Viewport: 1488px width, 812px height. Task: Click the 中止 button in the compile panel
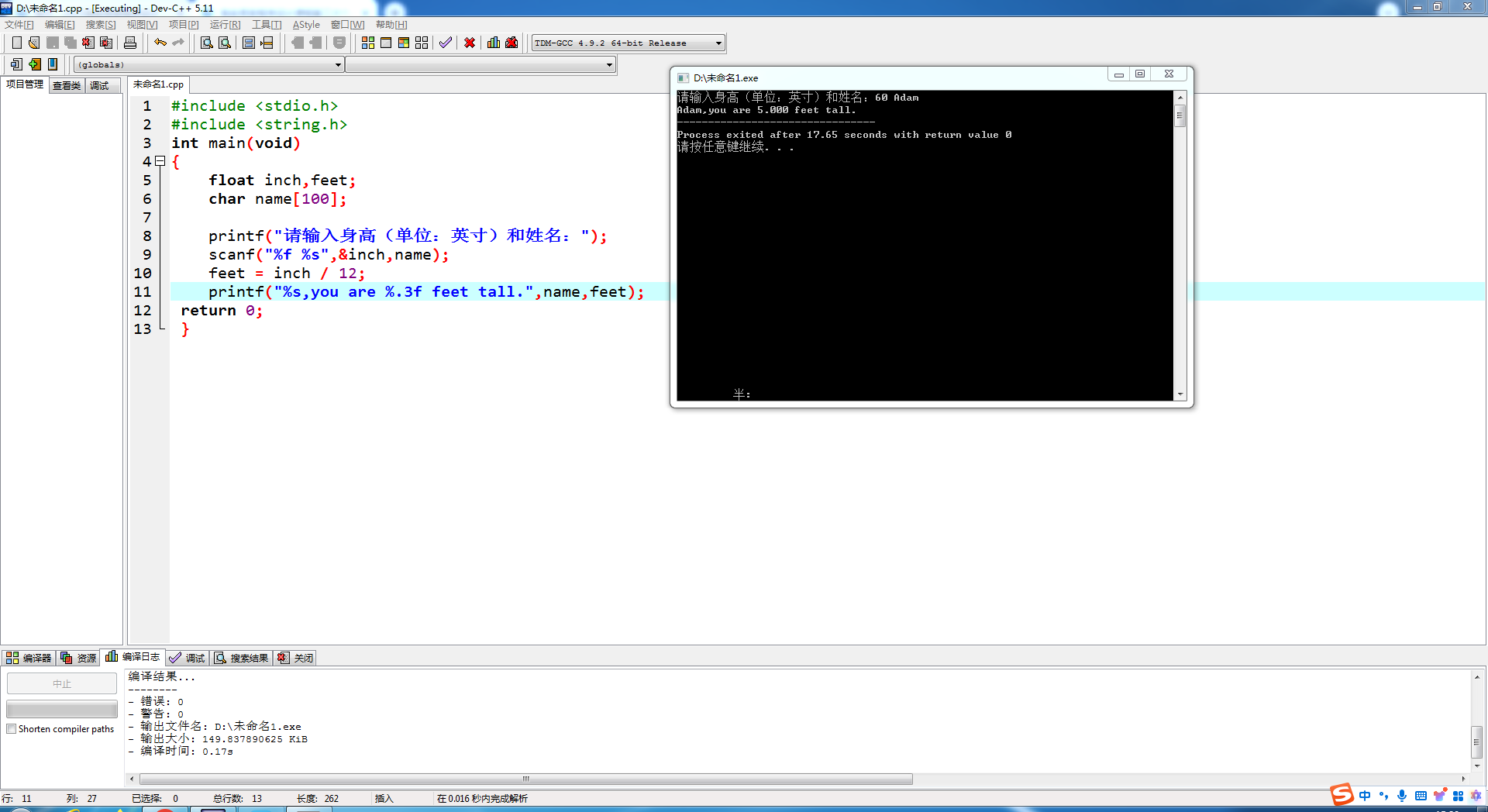[x=61, y=683]
